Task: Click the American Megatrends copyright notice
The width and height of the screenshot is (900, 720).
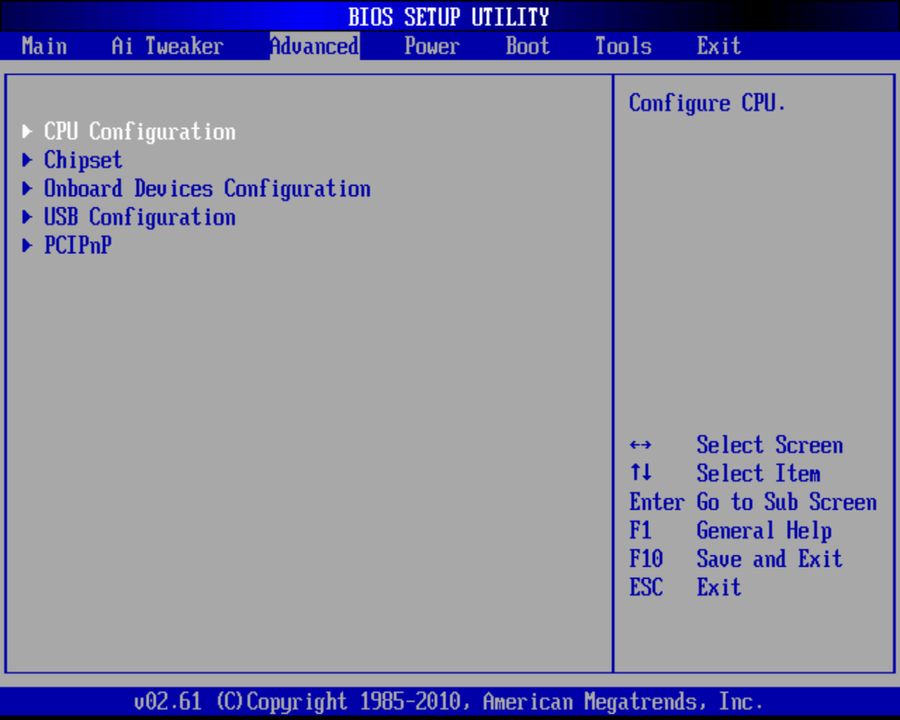Action: click(x=449, y=701)
